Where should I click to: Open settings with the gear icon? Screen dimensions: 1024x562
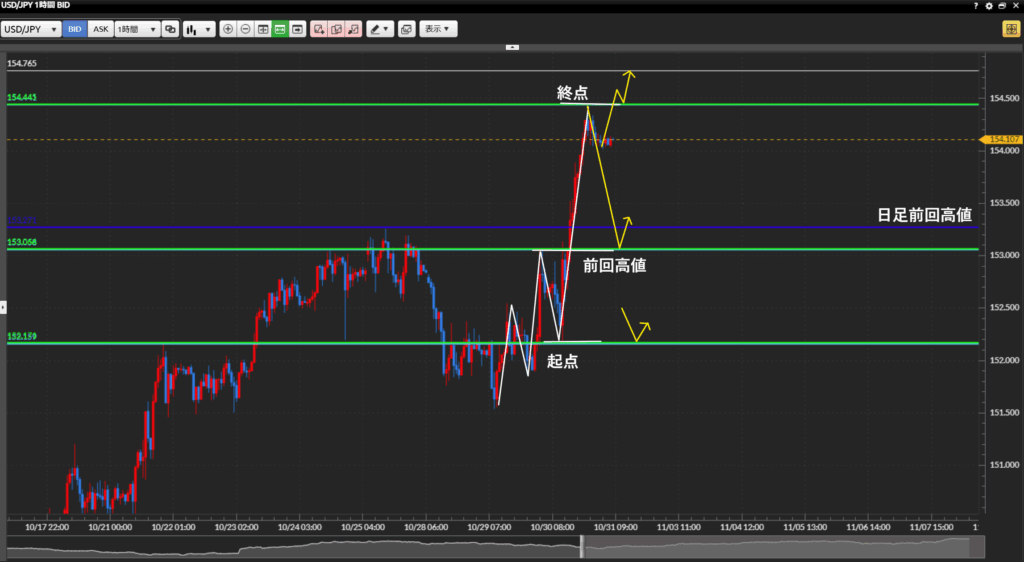point(989,6)
